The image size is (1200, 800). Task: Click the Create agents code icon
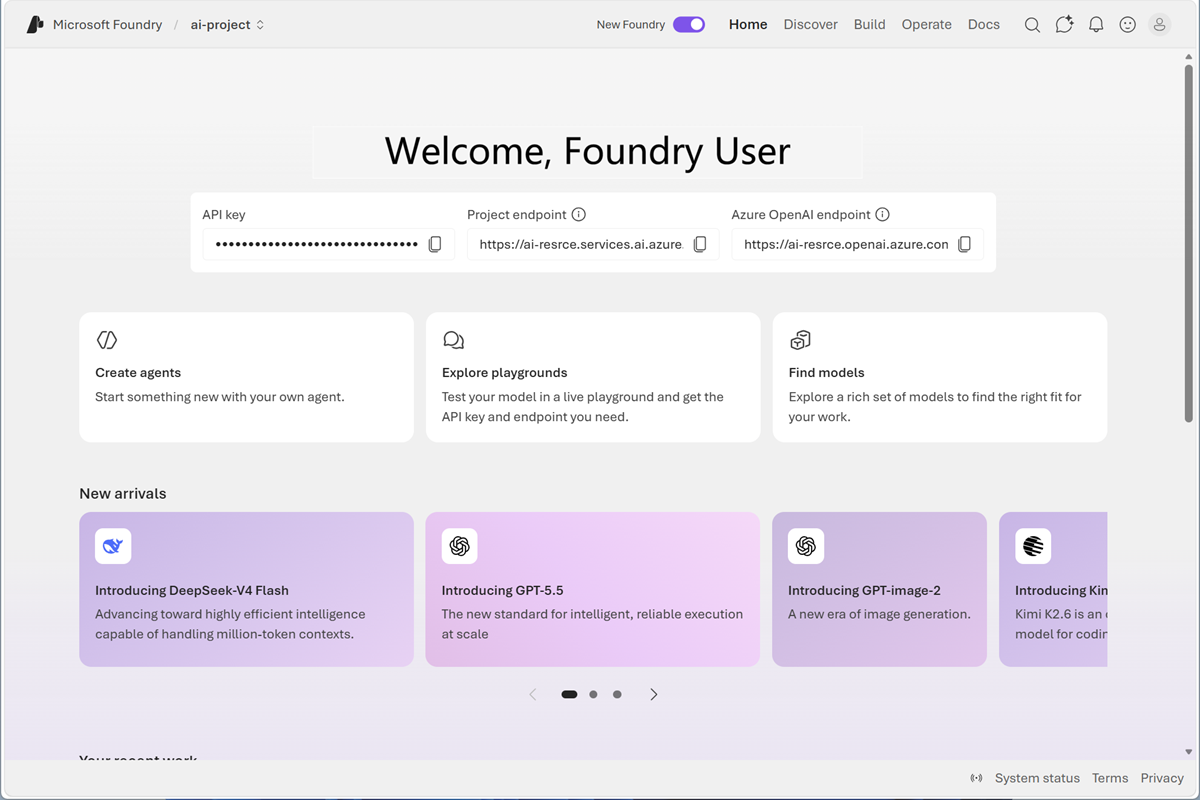tap(107, 340)
